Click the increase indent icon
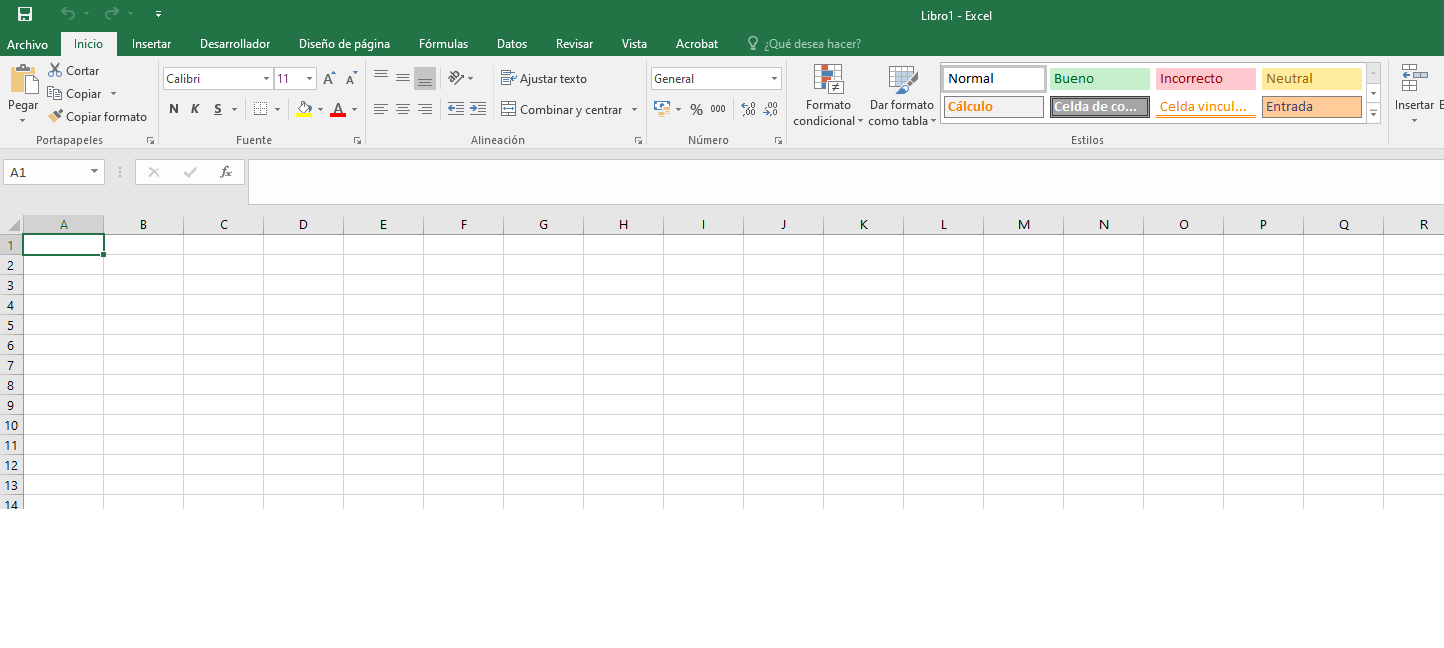 [478, 109]
